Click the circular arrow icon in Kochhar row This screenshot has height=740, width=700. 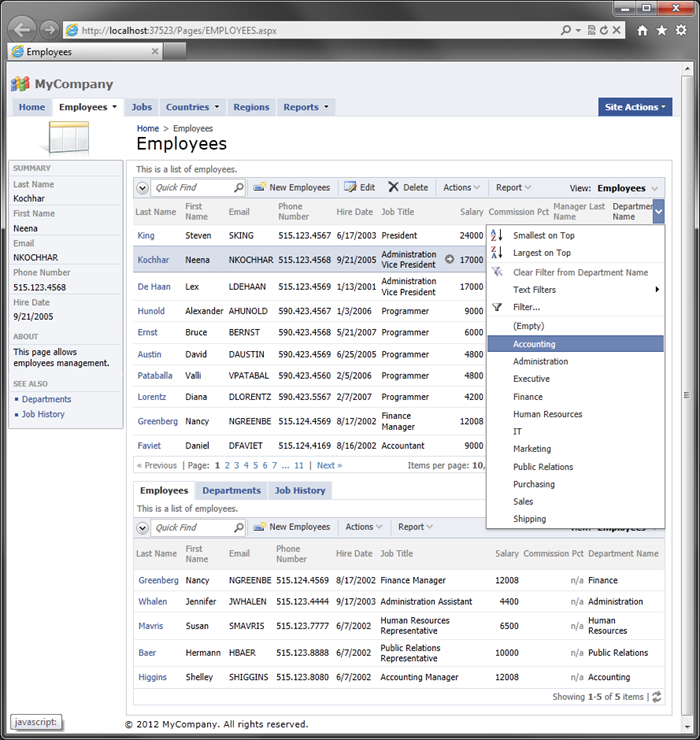pyautogui.click(x=449, y=259)
